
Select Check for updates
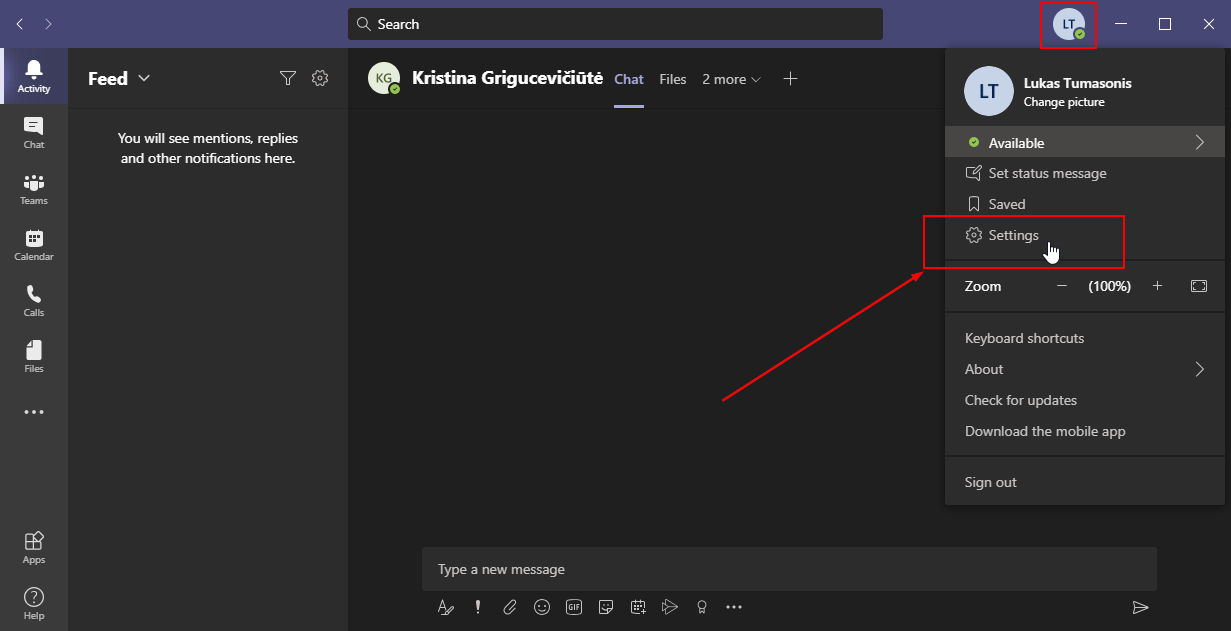[1084, 400]
